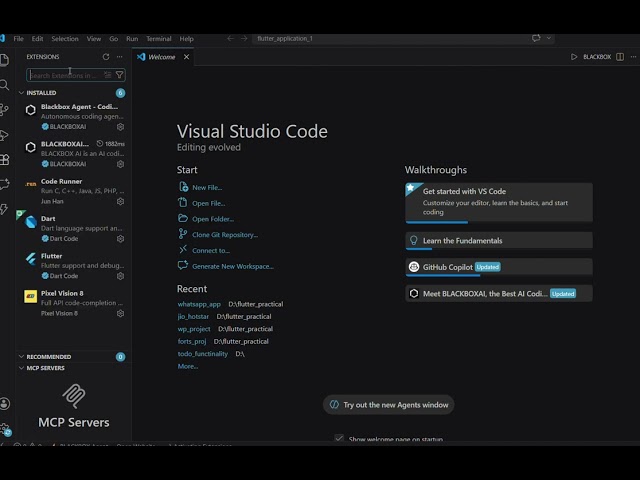Open the File menu
Viewport: 640px width, 480px height.
tap(18, 39)
